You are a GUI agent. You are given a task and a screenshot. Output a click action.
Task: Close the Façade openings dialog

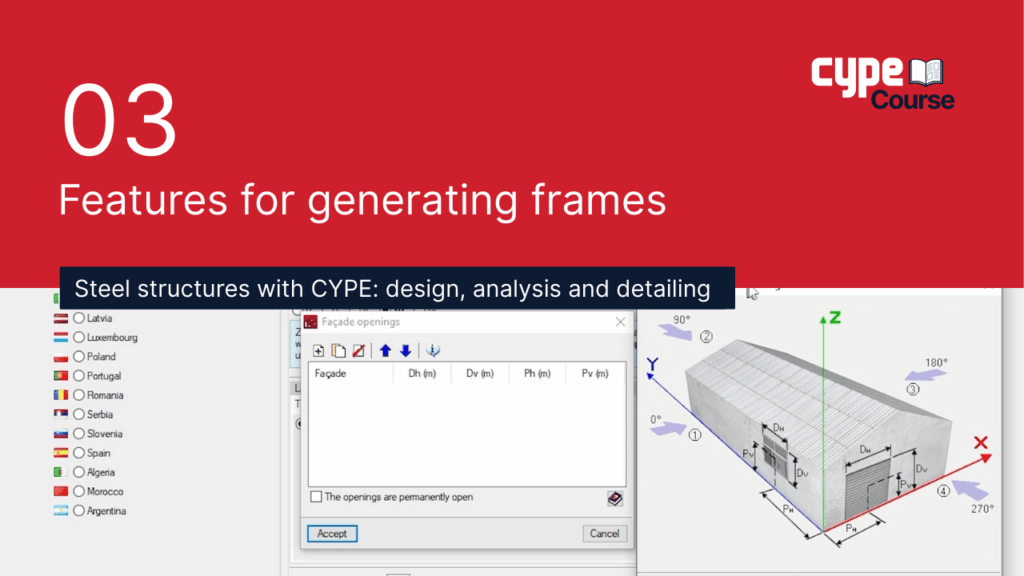[x=620, y=322]
